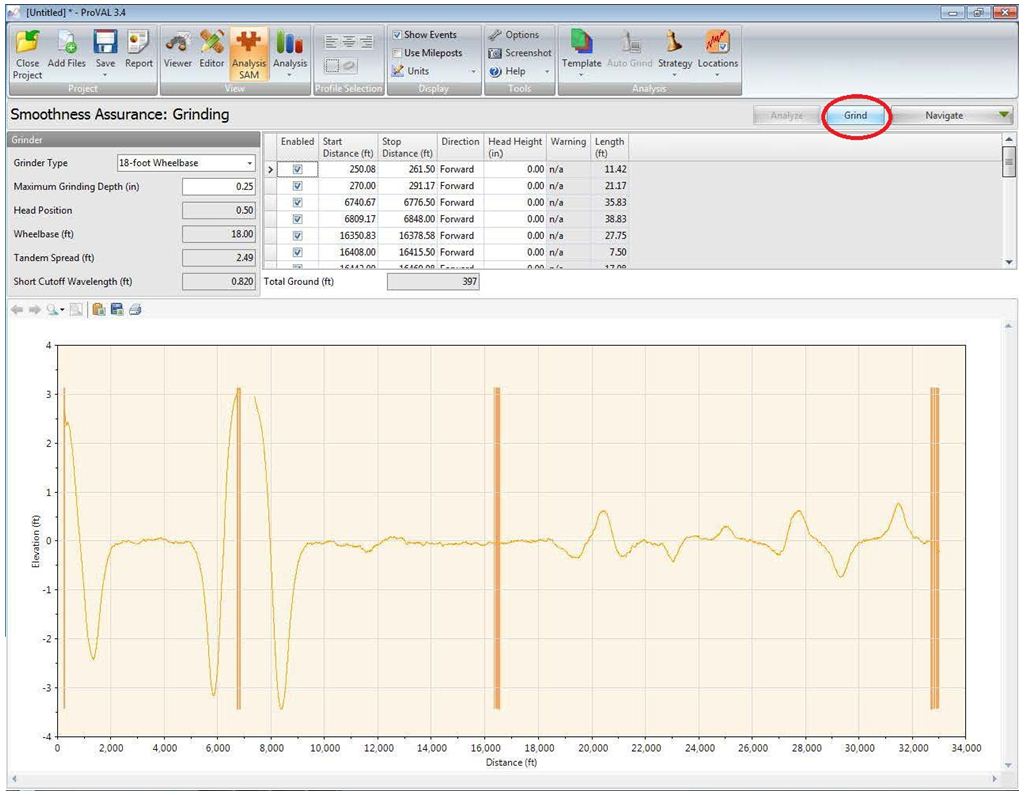The width and height of the screenshot is (1025, 795).
Task: Click the Stop Distance column header
Action: pyautogui.click(x=407, y=147)
